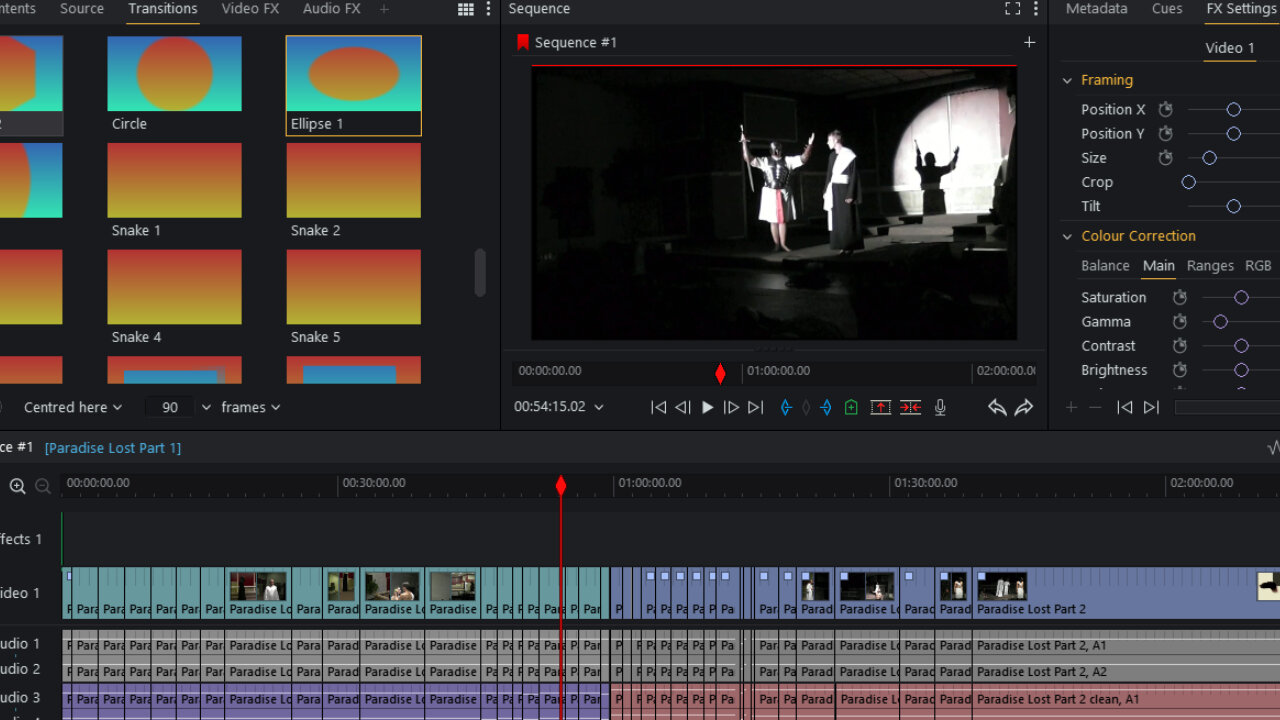The image size is (1280, 720).
Task: Click the green add cue marker icon
Action: (851, 407)
